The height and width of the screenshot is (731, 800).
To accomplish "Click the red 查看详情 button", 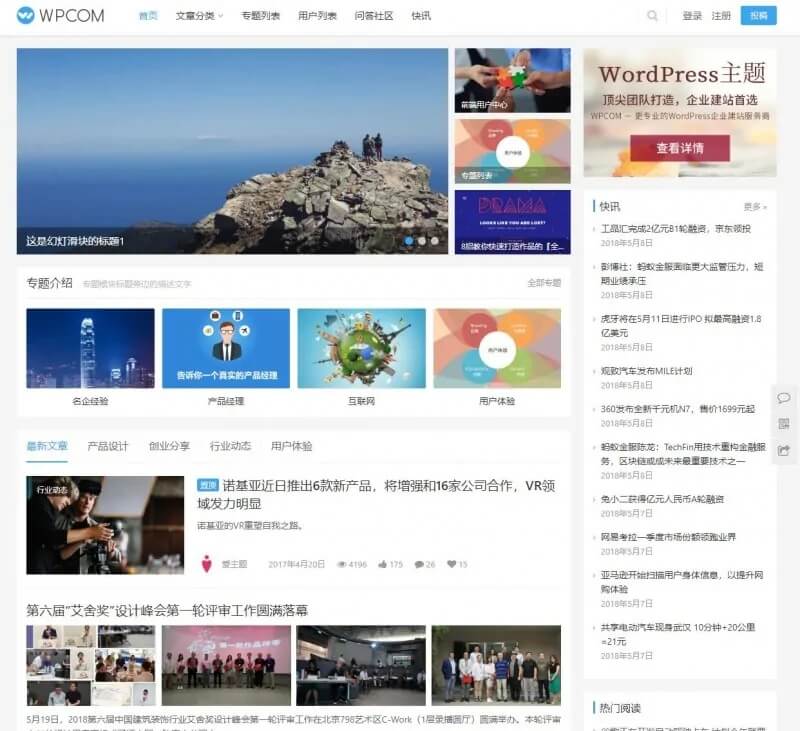I will [679, 148].
